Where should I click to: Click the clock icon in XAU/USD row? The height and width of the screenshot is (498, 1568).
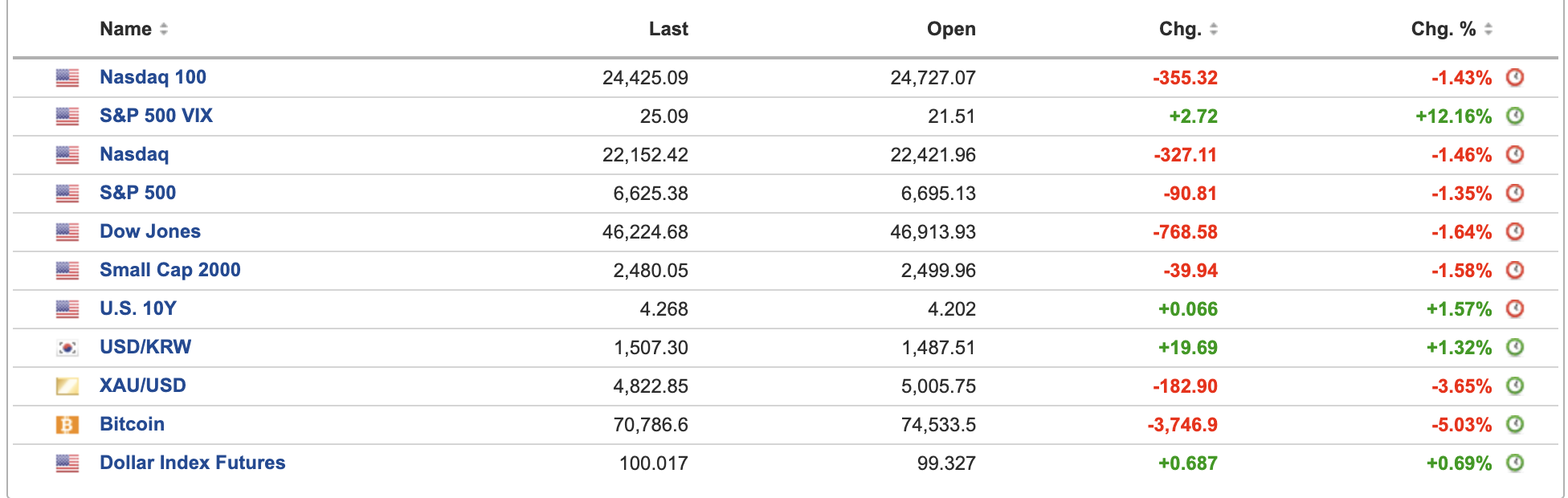(1514, 386)
